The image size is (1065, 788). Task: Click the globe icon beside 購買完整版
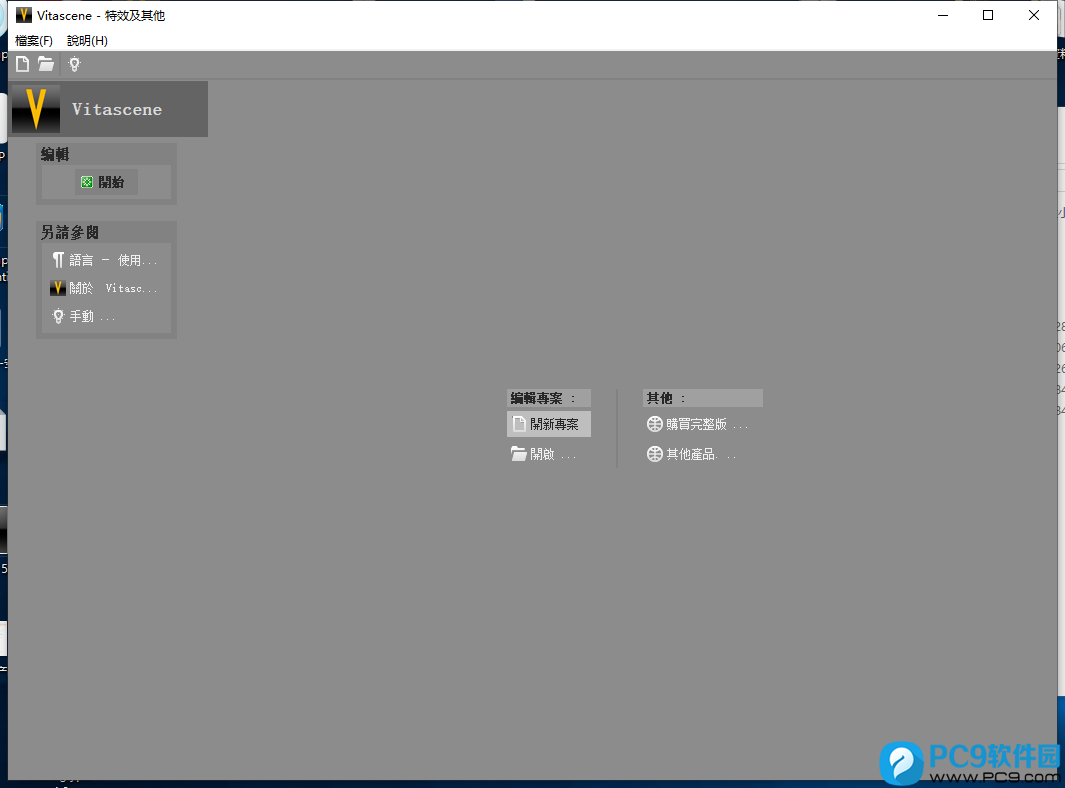point(655,425)
